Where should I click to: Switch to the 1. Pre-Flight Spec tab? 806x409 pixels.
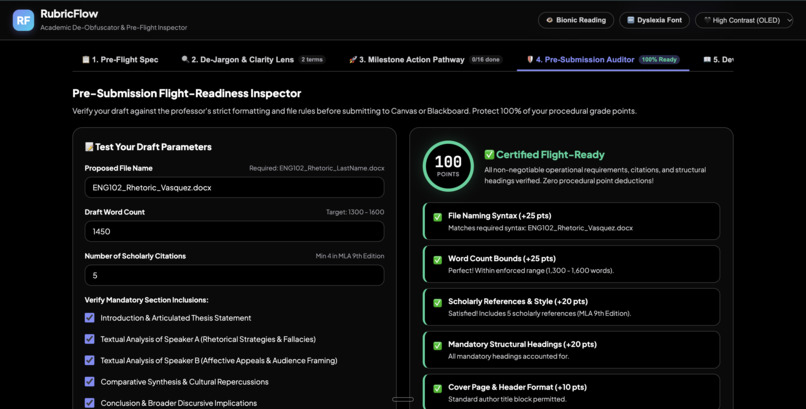pos(120,60)
